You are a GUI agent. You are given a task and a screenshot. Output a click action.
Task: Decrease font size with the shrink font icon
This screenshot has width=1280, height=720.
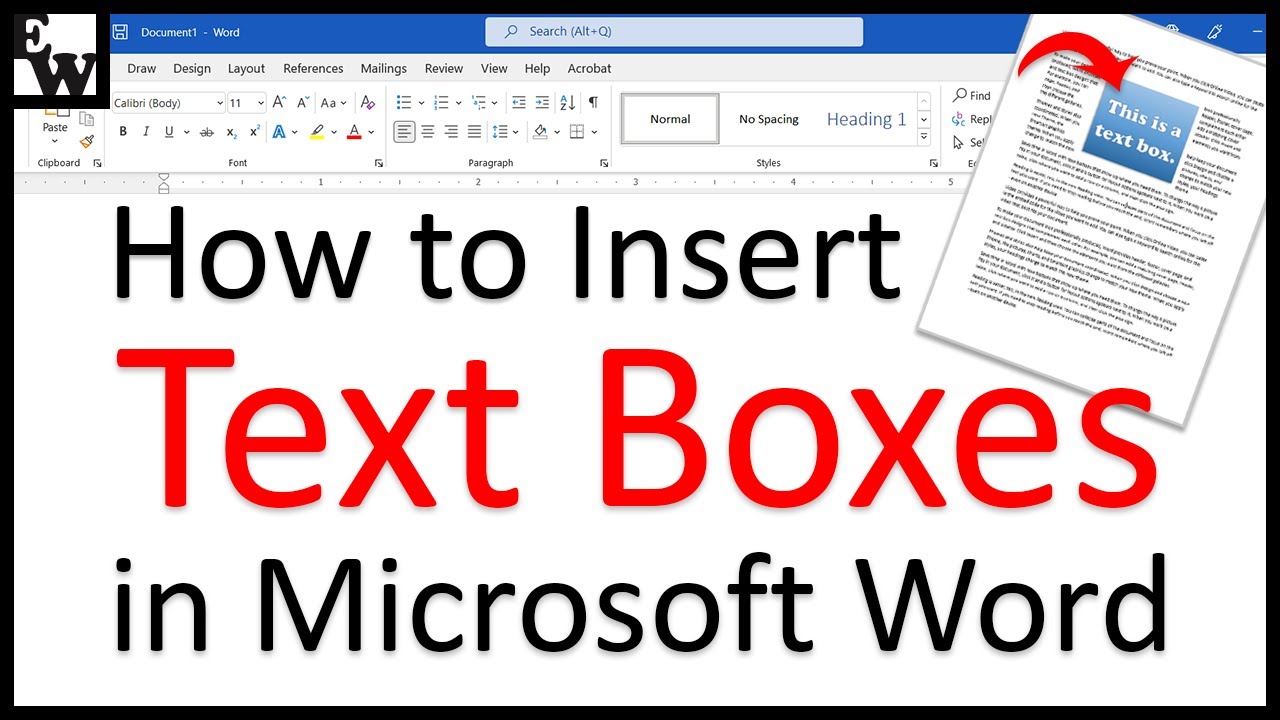302,102
